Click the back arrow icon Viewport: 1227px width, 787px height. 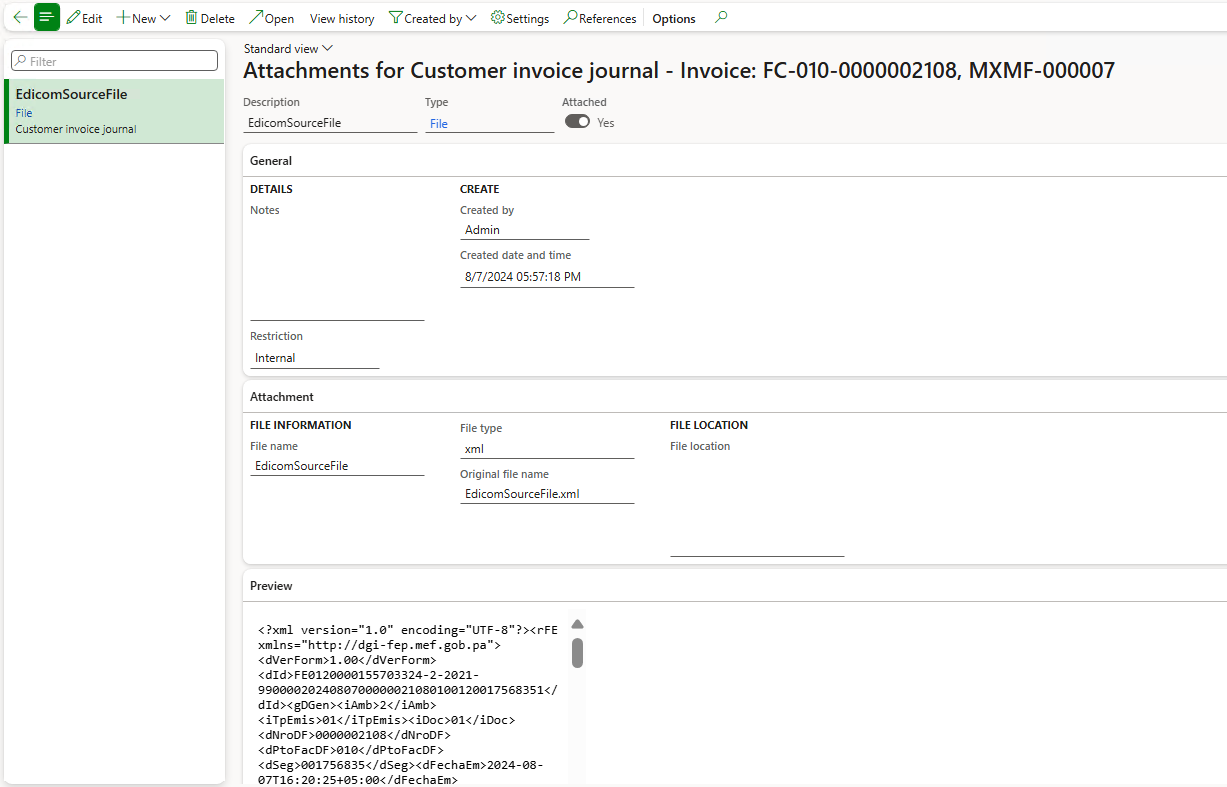[x=19, y=17]
